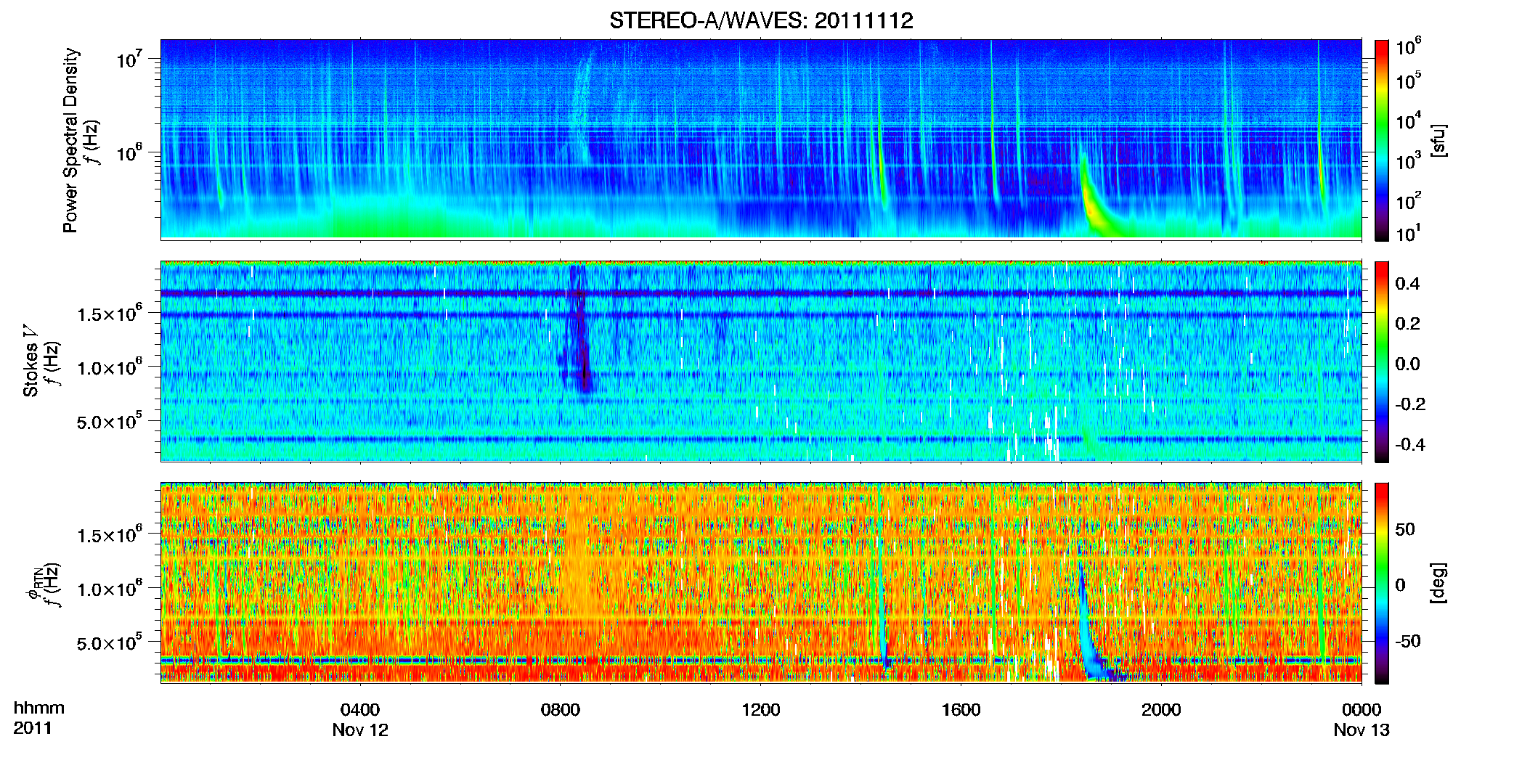The width and height of the screenshot is (1522, 784).
Task: Click the 10^1 value on sfu color bar
Action: point(1409,233)
